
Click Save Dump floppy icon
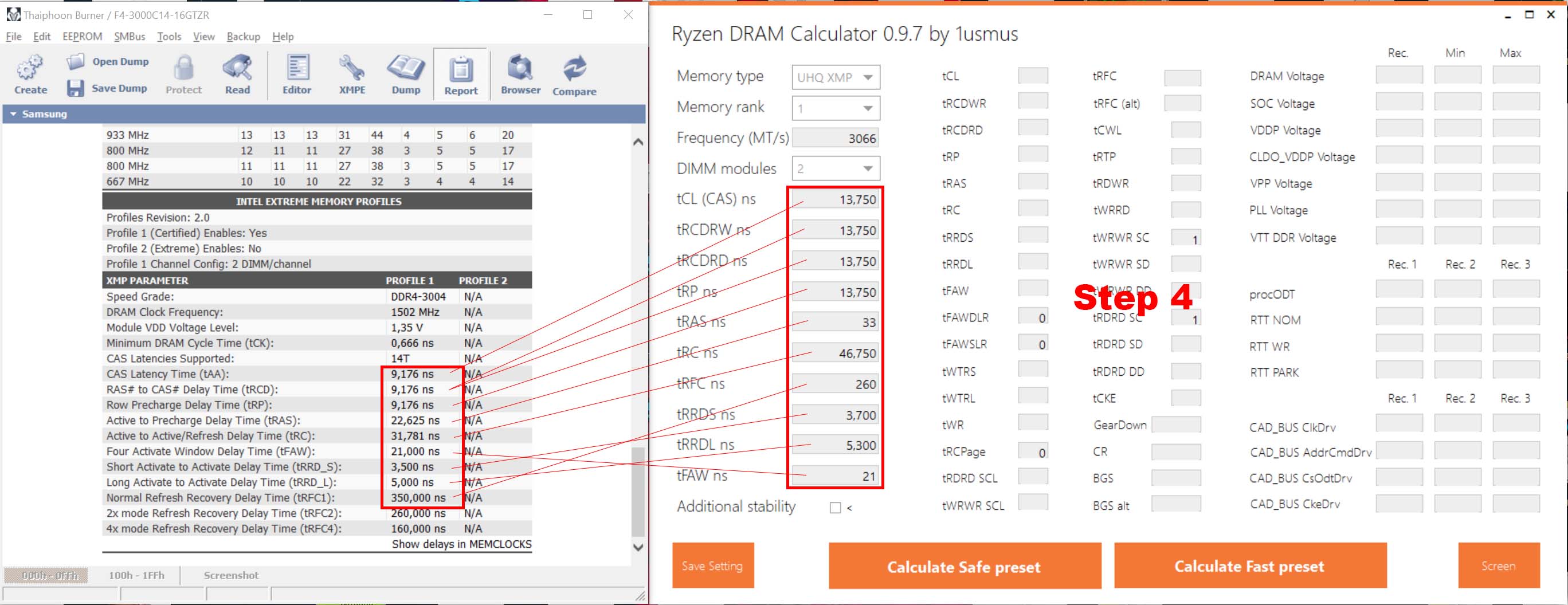76,88
